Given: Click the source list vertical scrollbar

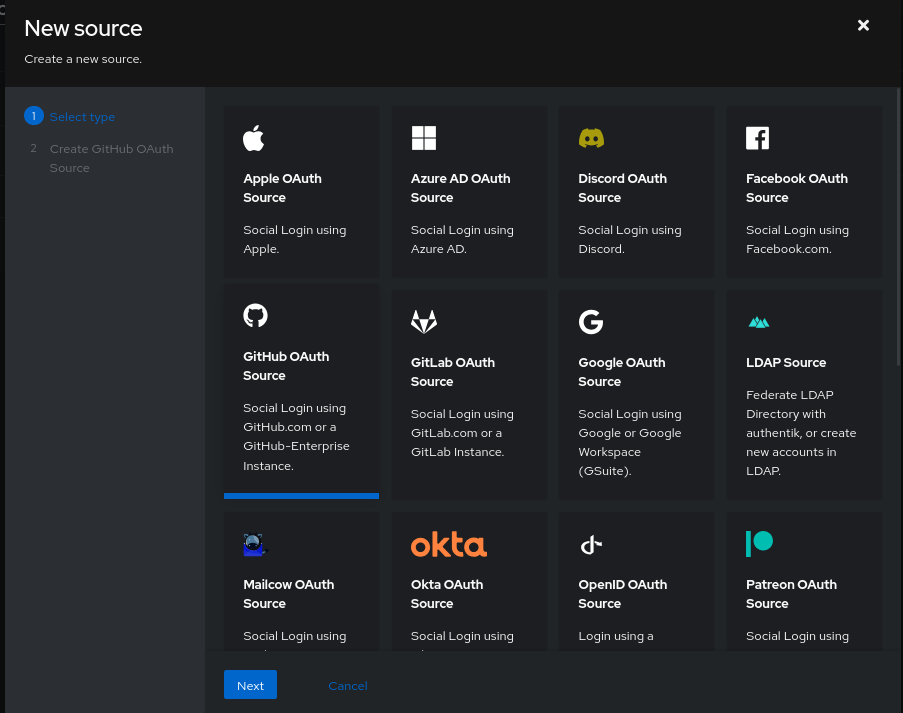Looking at the screenshot, I should point(898,227).
